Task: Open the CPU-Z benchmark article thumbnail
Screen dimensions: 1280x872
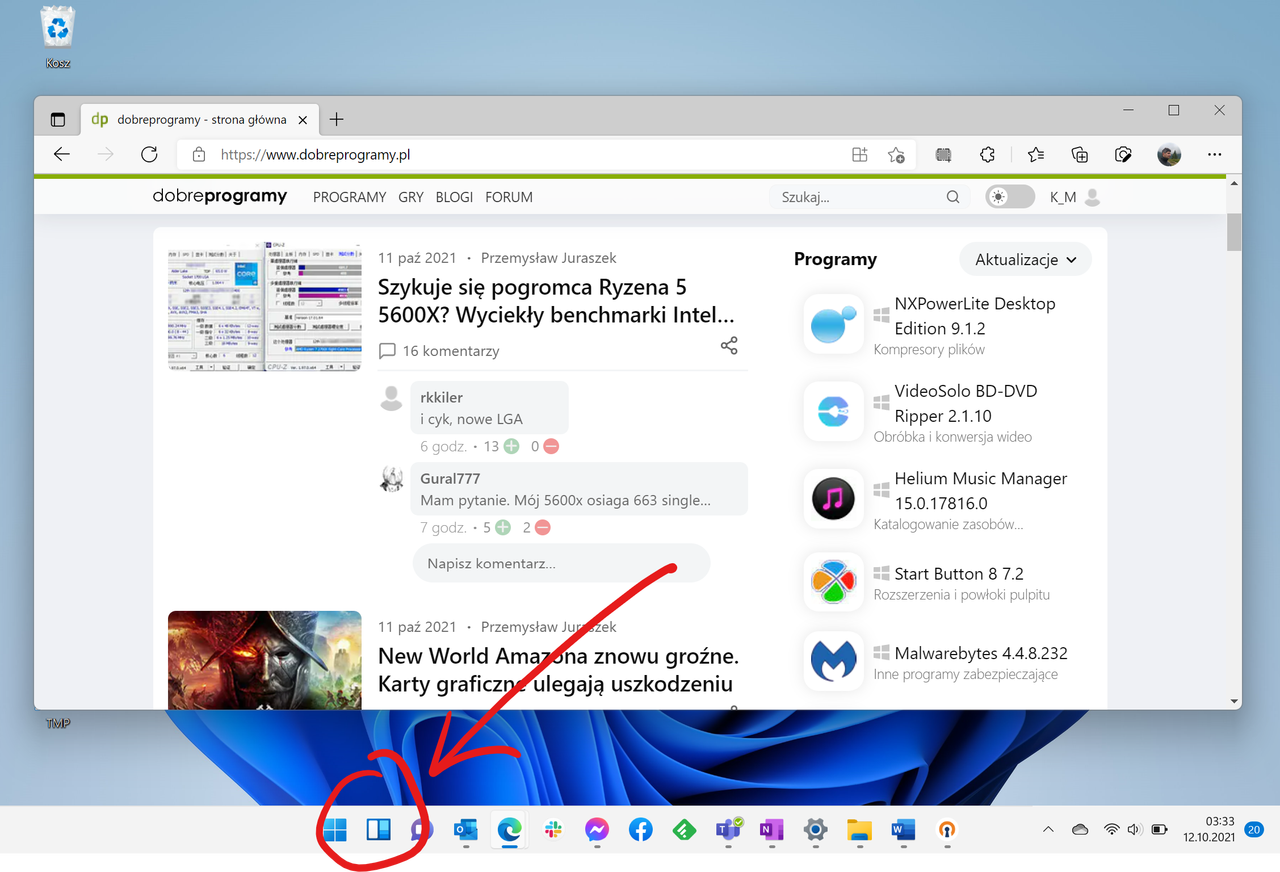Action: 265,307
